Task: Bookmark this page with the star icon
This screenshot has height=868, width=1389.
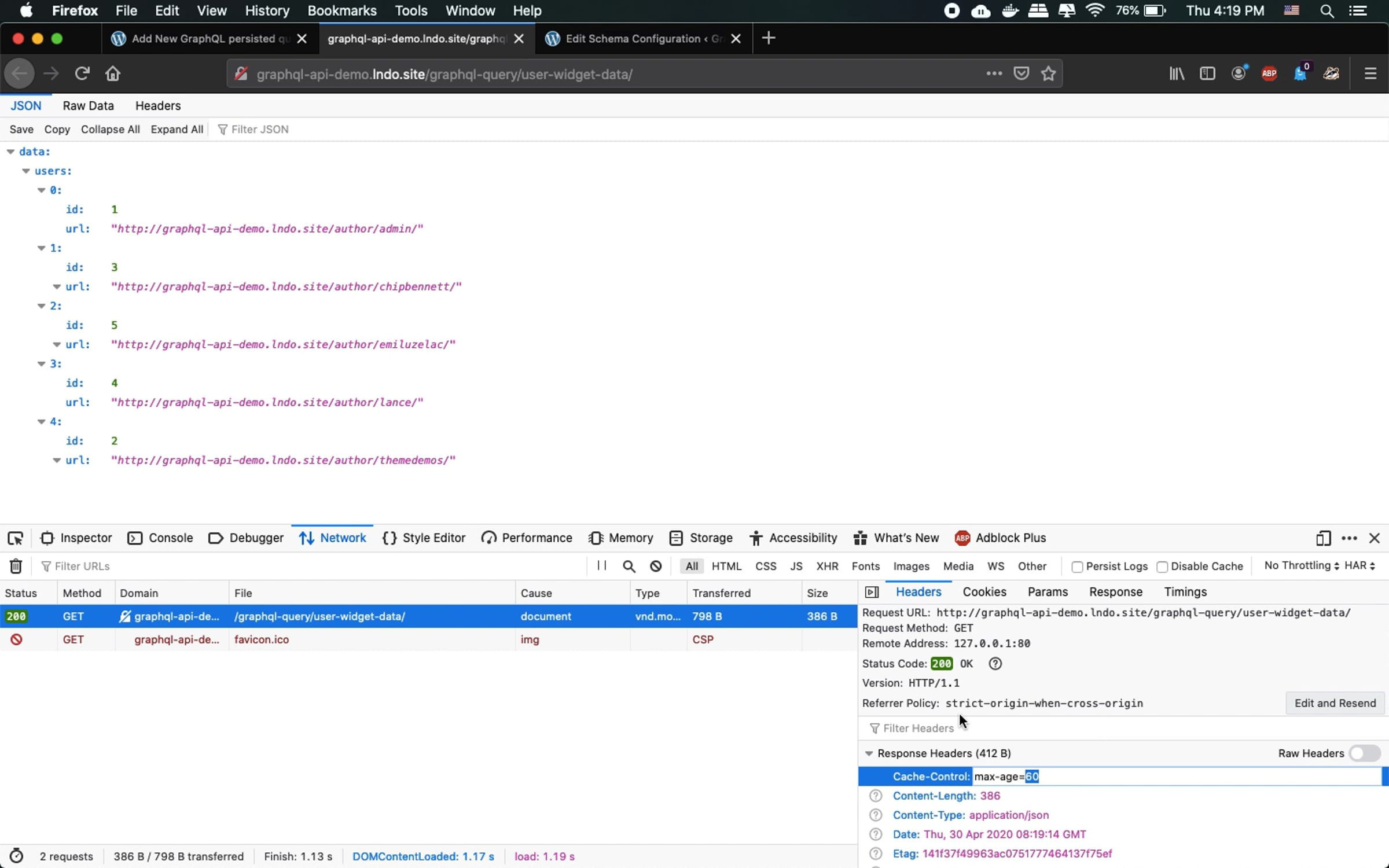Action: tap(1048, 73)
